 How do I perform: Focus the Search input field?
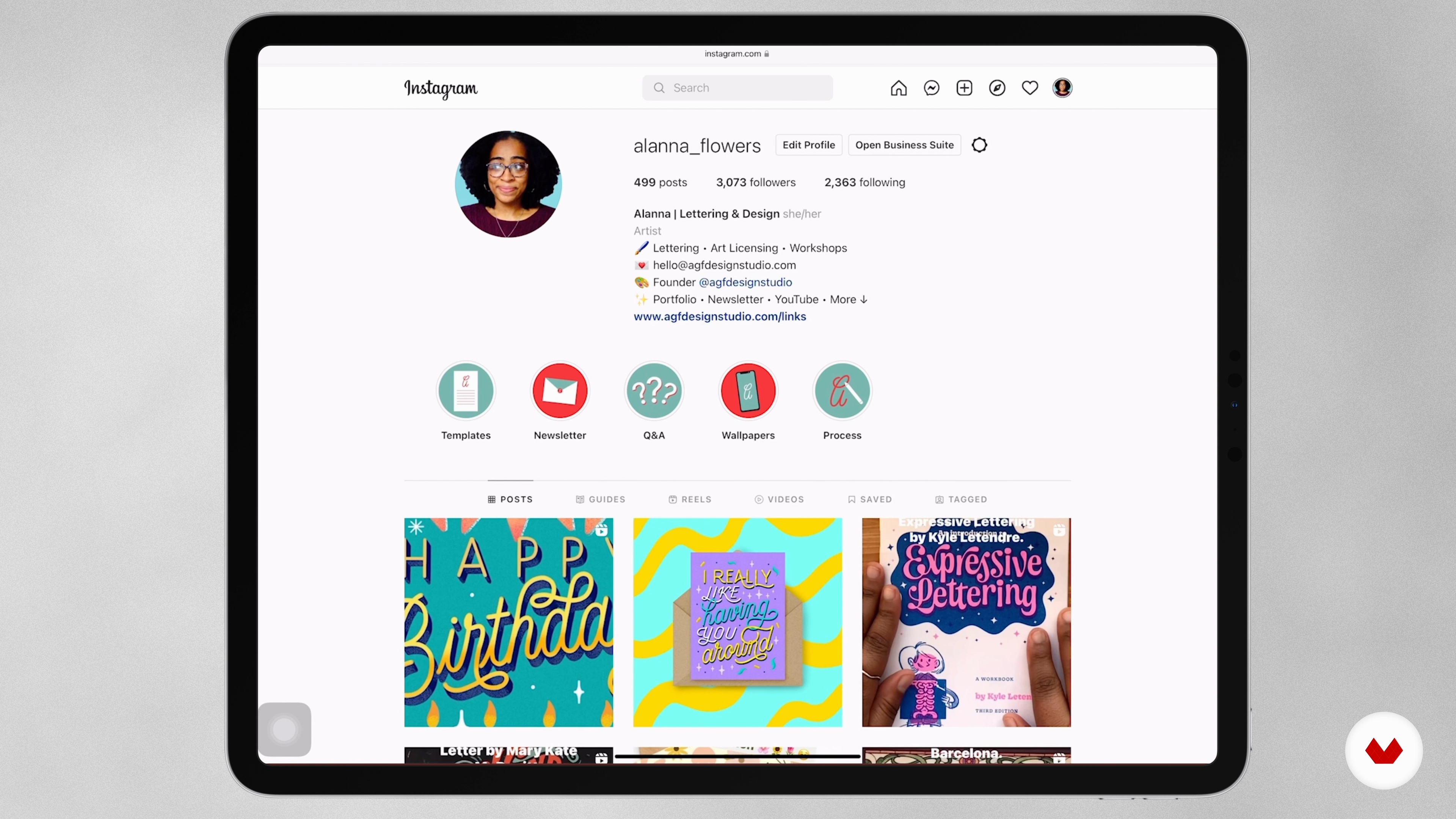point(737,88)
